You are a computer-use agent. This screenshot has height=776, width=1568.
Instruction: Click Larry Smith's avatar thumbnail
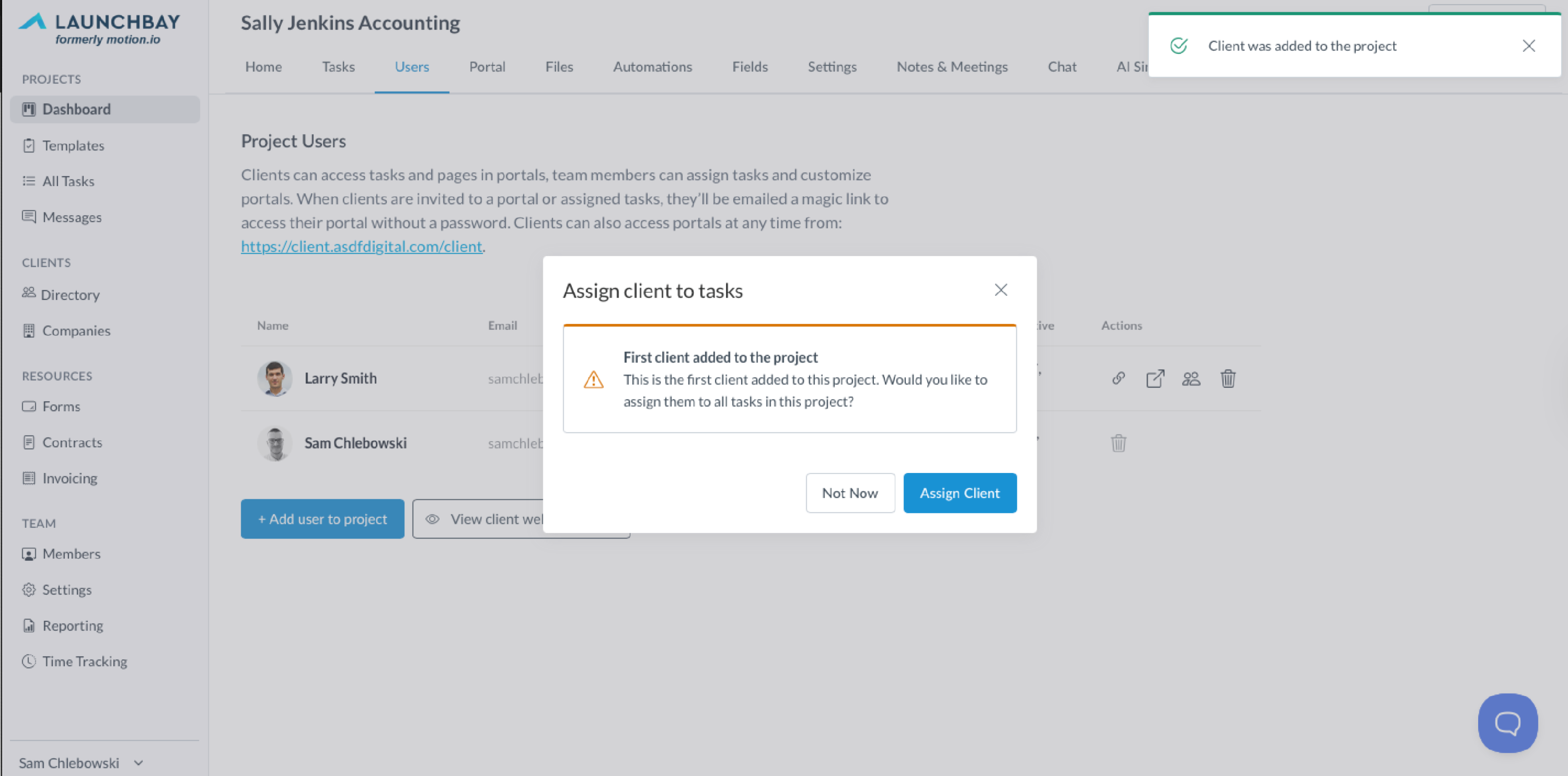(274, 378)
